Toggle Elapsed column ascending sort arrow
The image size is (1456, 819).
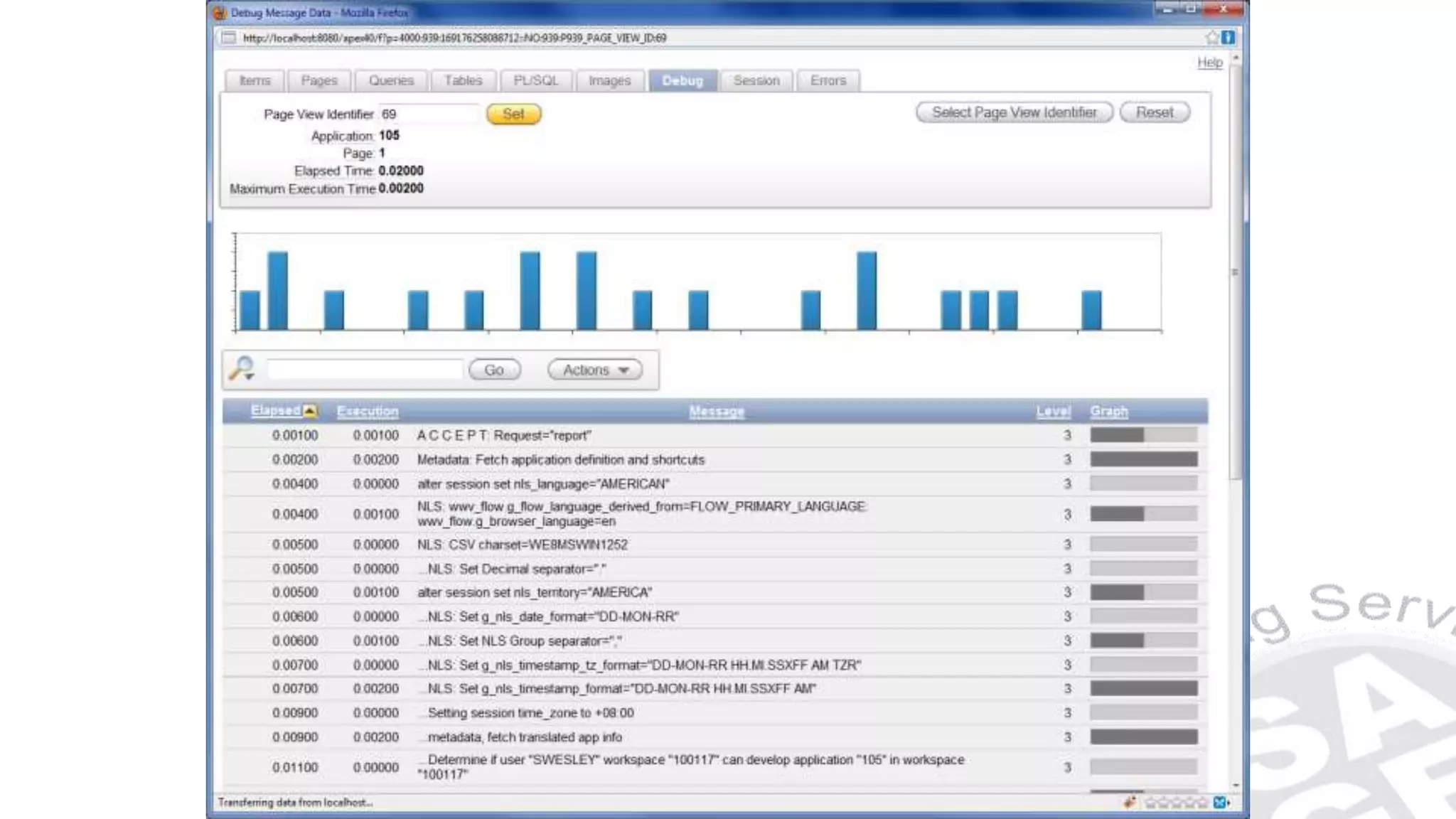pyautogui.click(x=310, y=411)
